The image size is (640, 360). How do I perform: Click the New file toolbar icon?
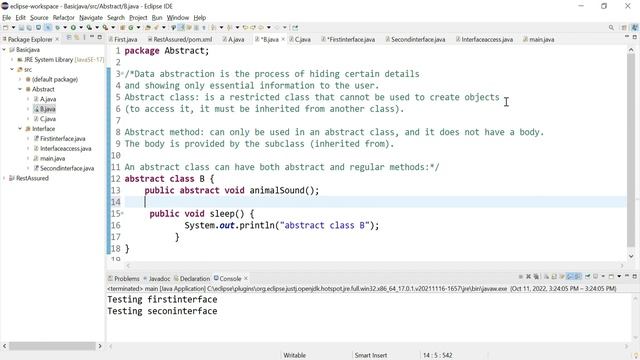(5, 27)
